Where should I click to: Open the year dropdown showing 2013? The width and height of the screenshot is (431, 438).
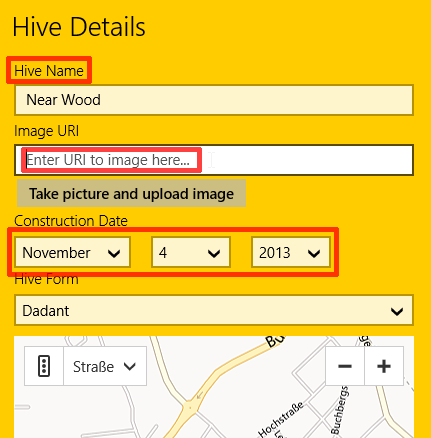[x=291, y=252]
